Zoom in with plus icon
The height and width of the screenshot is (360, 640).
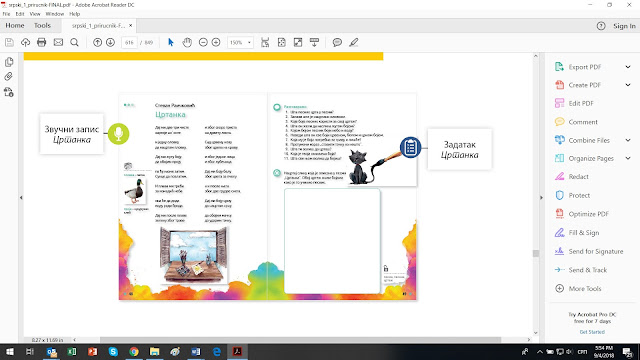tap(216, 42)
